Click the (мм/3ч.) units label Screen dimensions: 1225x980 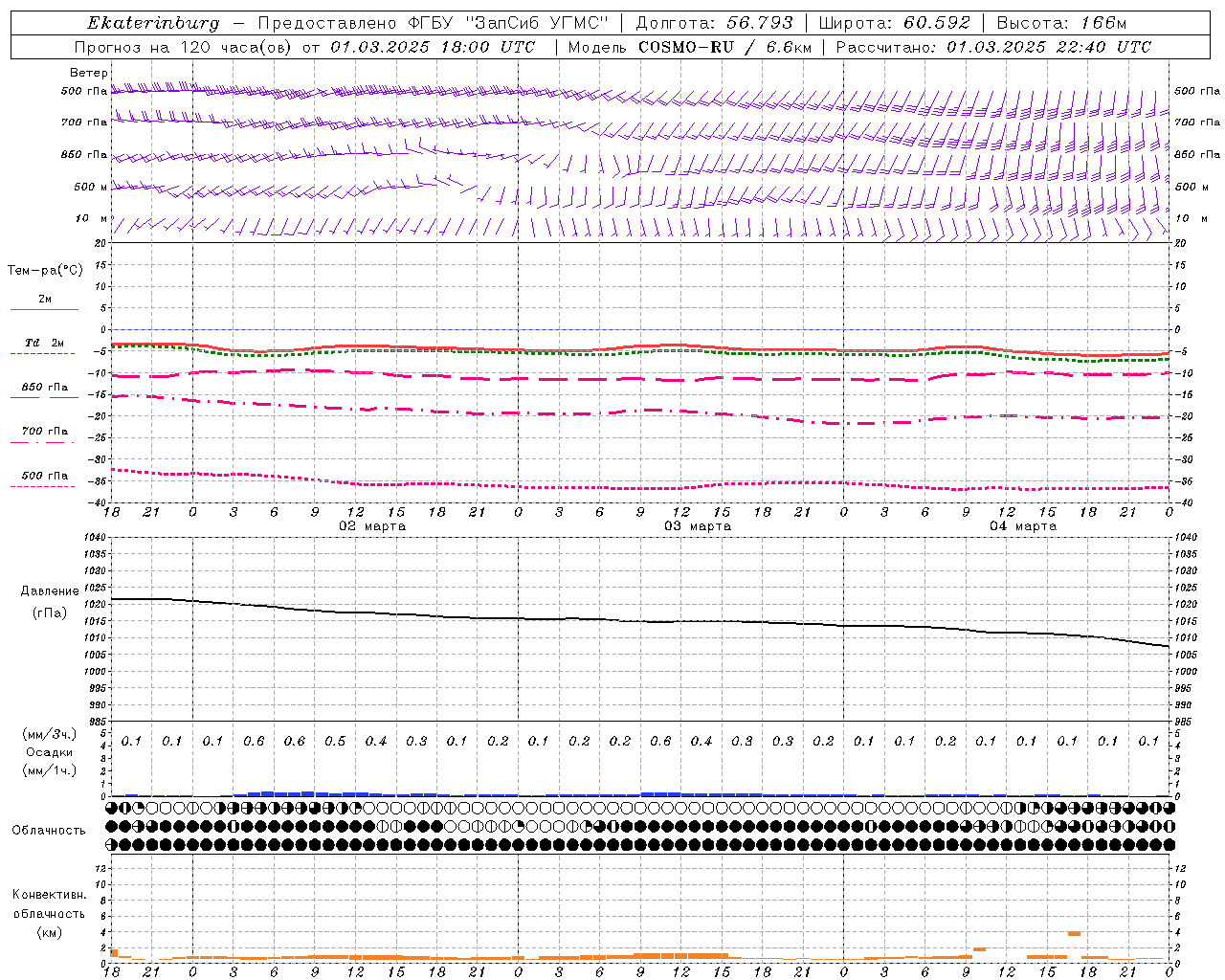(x=50, y=734)
